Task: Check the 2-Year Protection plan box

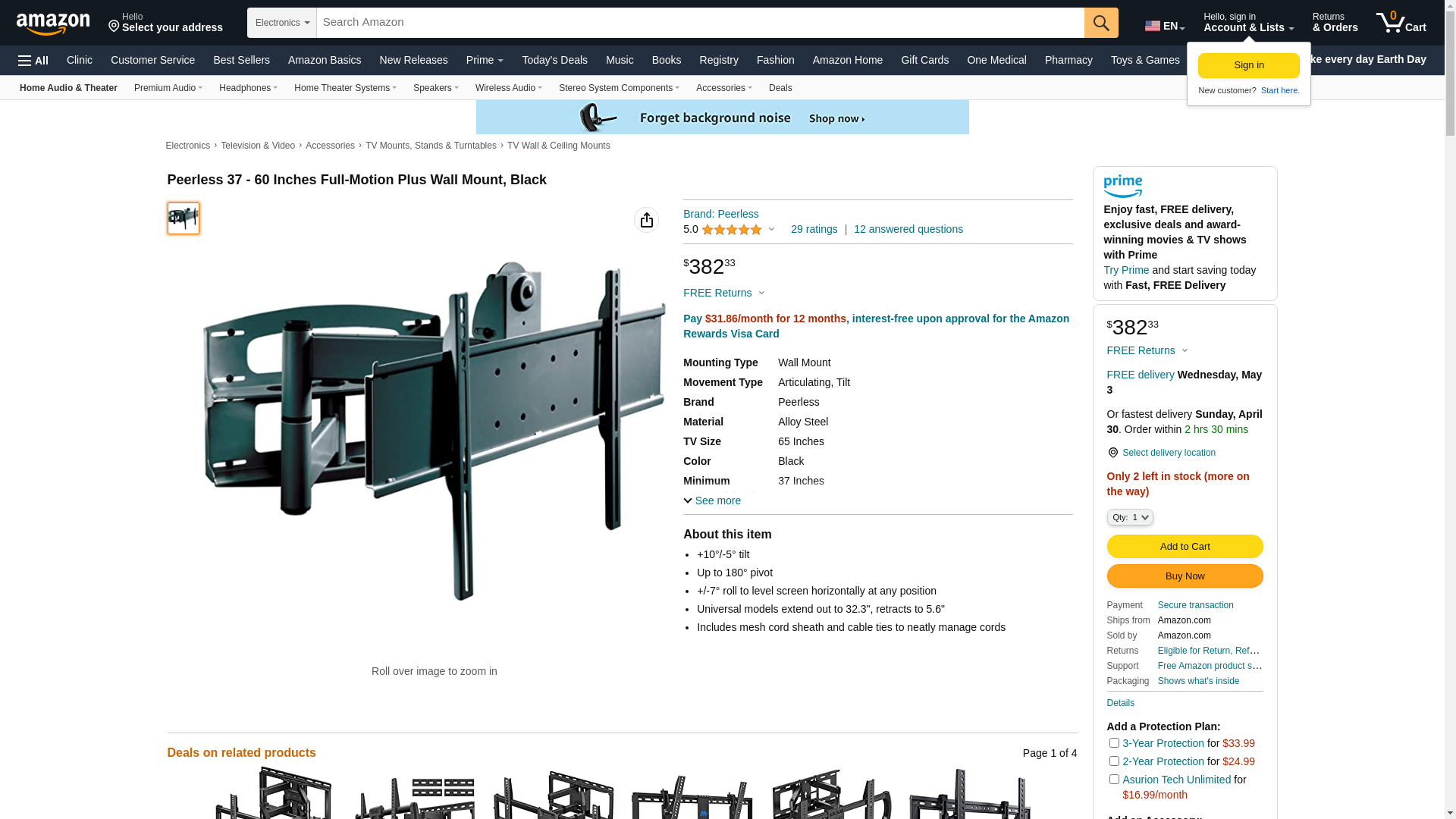Action: [x=1114, y=761]
